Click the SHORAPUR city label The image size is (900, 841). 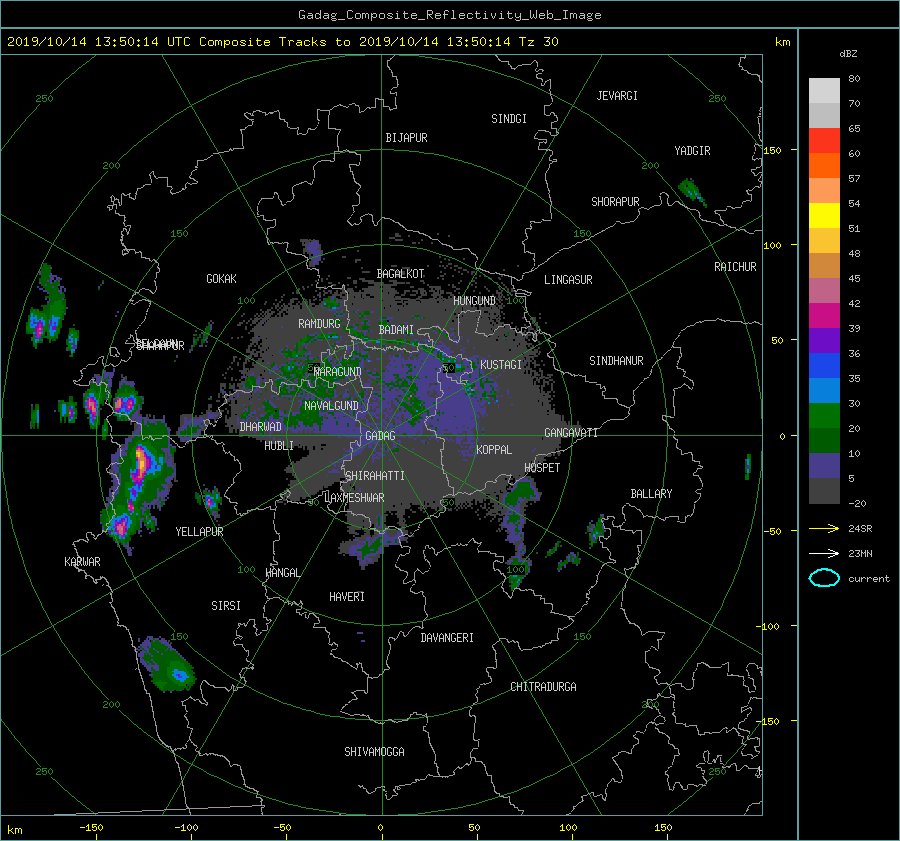(615, 202)
